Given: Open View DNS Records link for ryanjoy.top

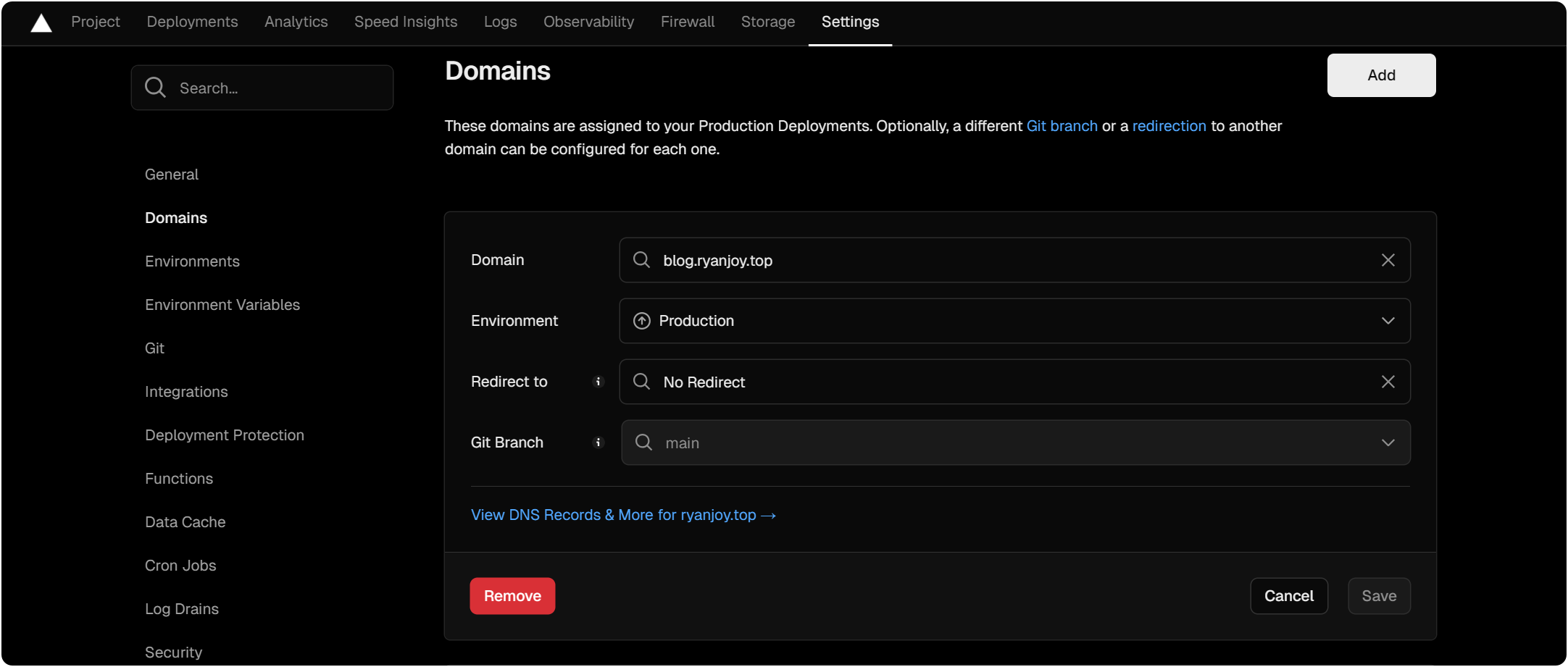Looking at the screenshot, I should coord(623,515).
